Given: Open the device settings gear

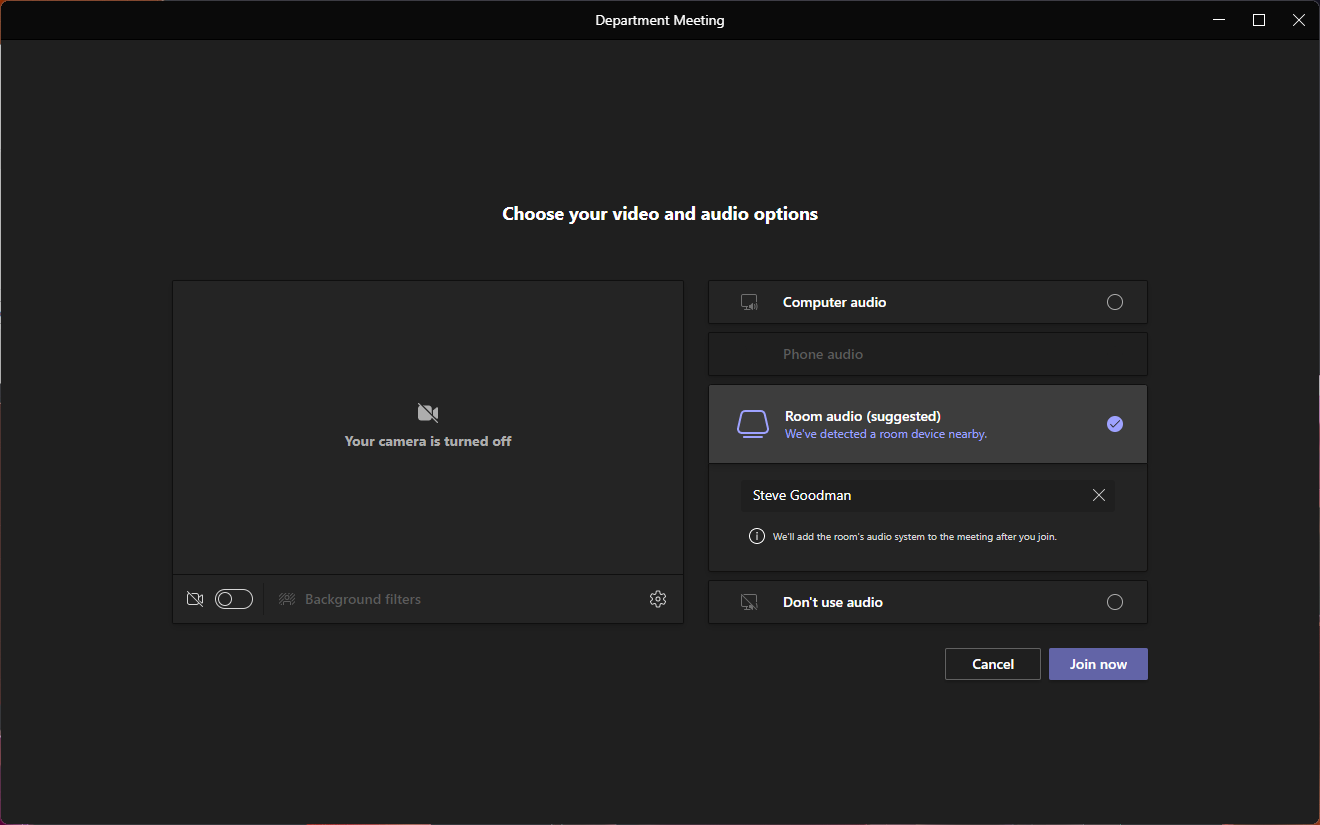Looking at the screenshot, I should pos(657,598).
